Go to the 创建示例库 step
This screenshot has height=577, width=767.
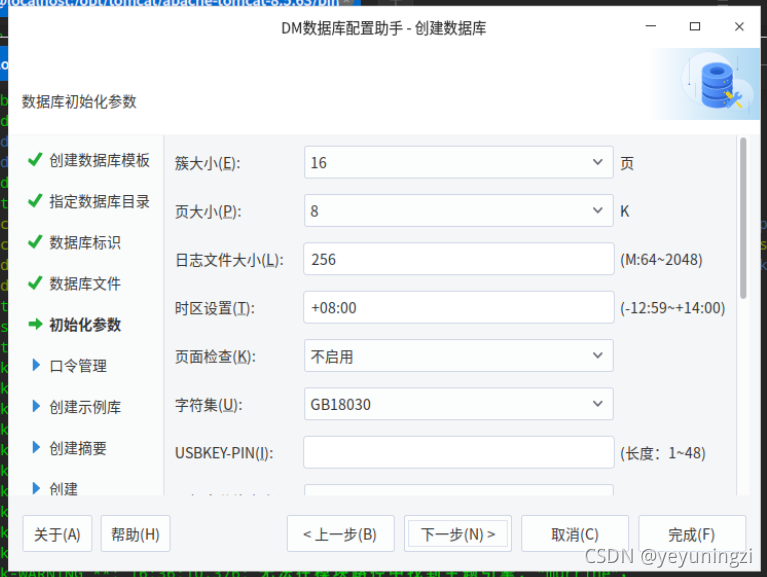coord(85,407)
